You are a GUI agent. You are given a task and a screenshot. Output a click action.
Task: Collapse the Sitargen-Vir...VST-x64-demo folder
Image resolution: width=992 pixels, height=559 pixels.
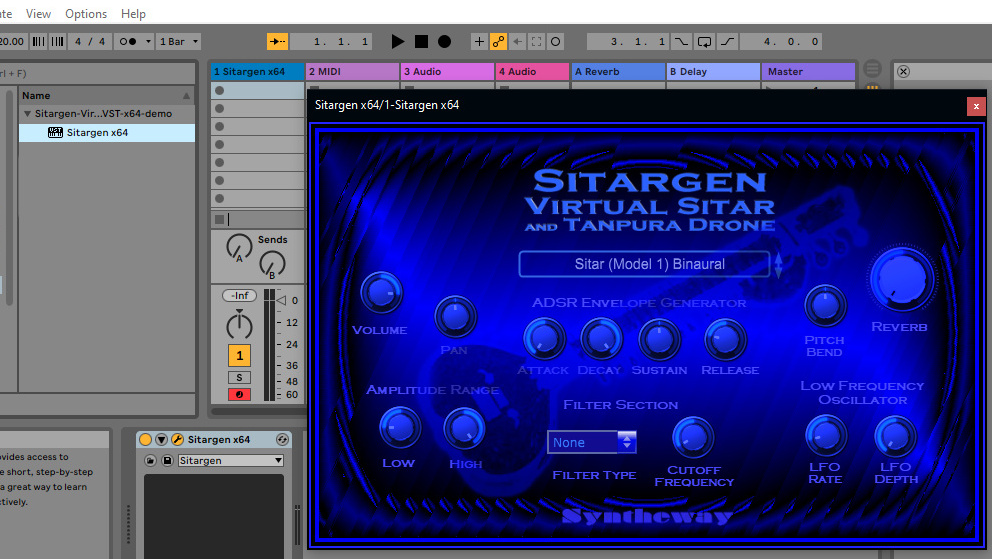tap(27, 114)
